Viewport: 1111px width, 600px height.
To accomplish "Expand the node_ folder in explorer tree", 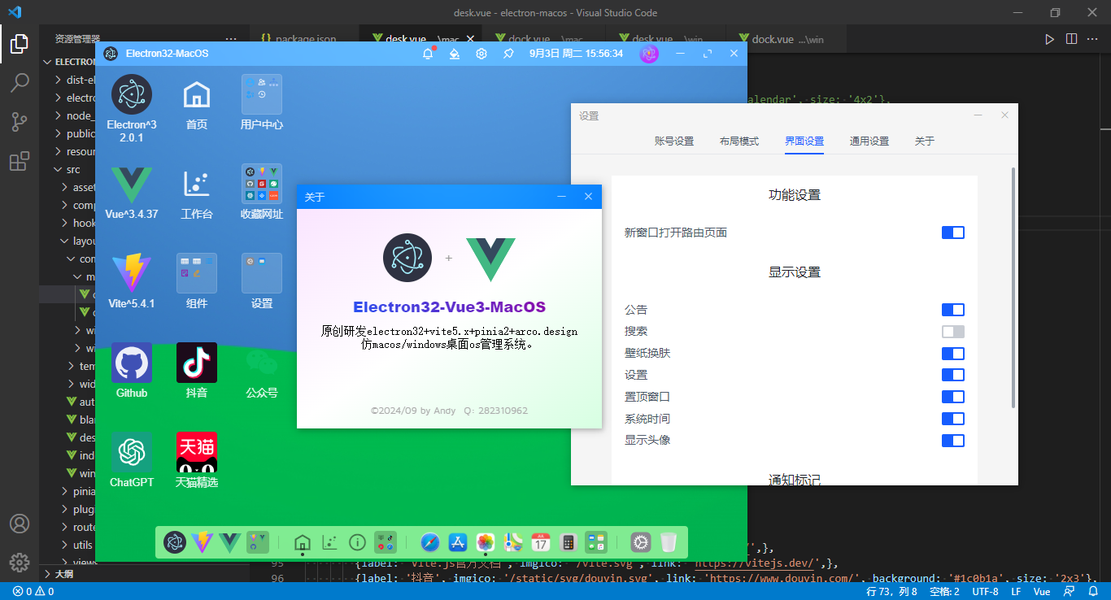I will pos(67,115).
